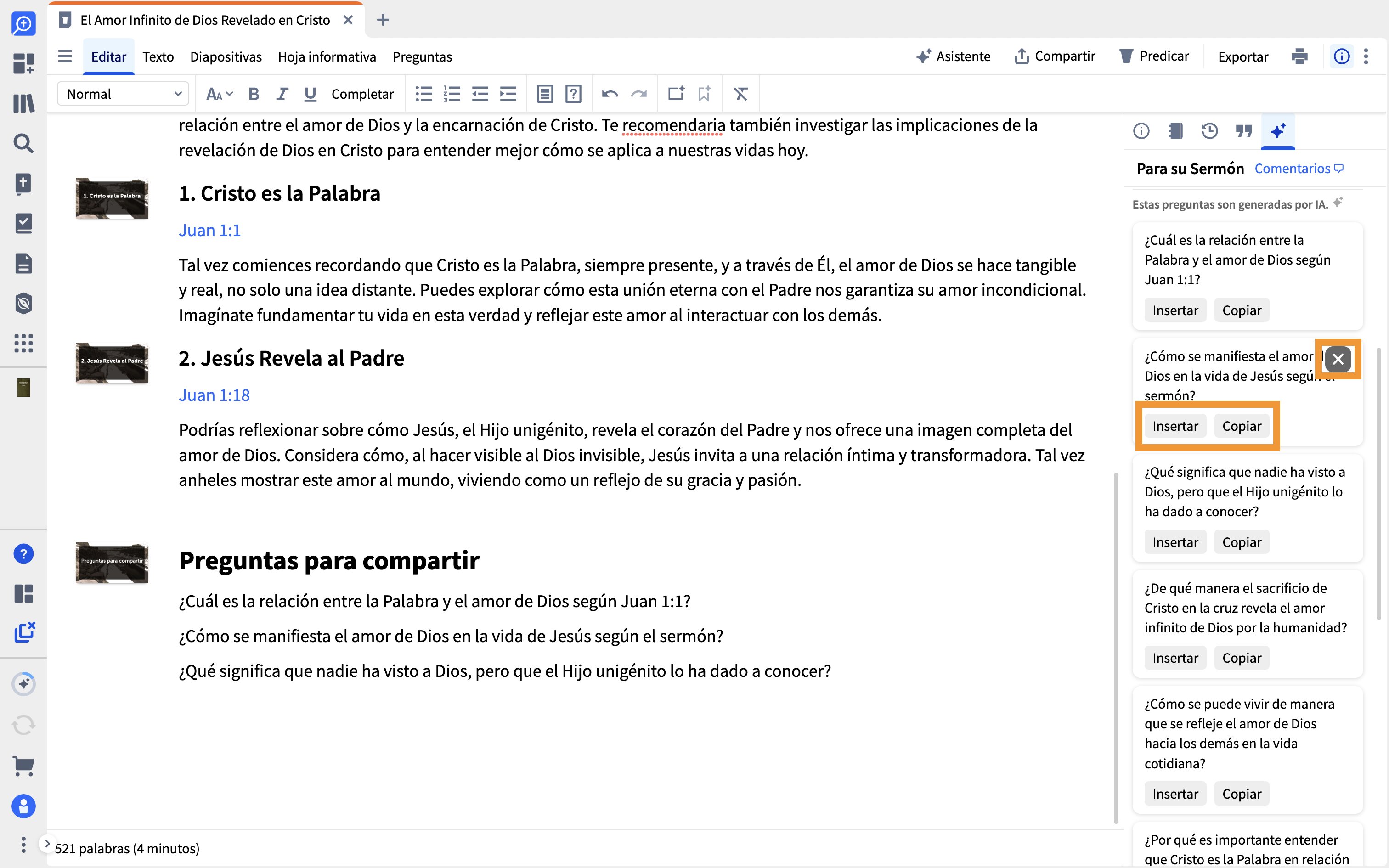The width and height of the screenshot is (1389, 868).
Task: Show the quotes tab in the side panel
Action: (x=1244, y=131)
